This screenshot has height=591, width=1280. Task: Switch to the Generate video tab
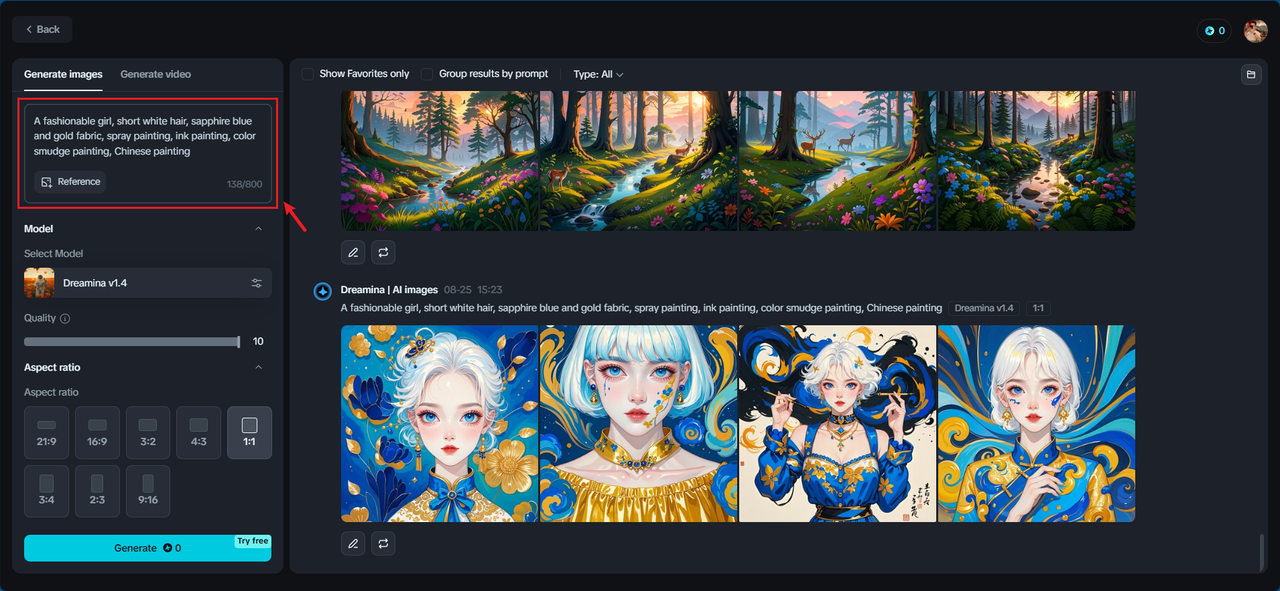point(155,74)
